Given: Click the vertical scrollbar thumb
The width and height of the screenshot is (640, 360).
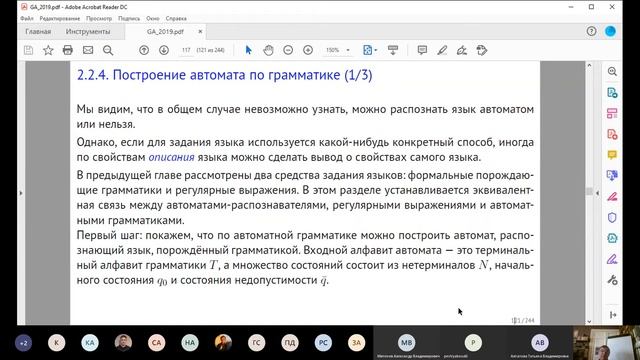Looking at the screenshot, I should 589,191.
